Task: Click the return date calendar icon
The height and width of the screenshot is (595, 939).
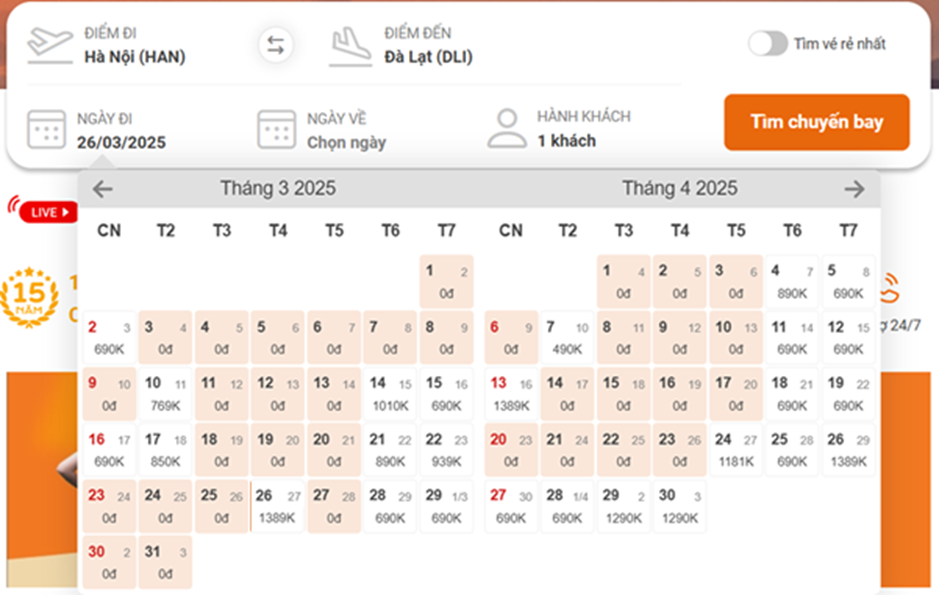Action: tap(277, 130)
